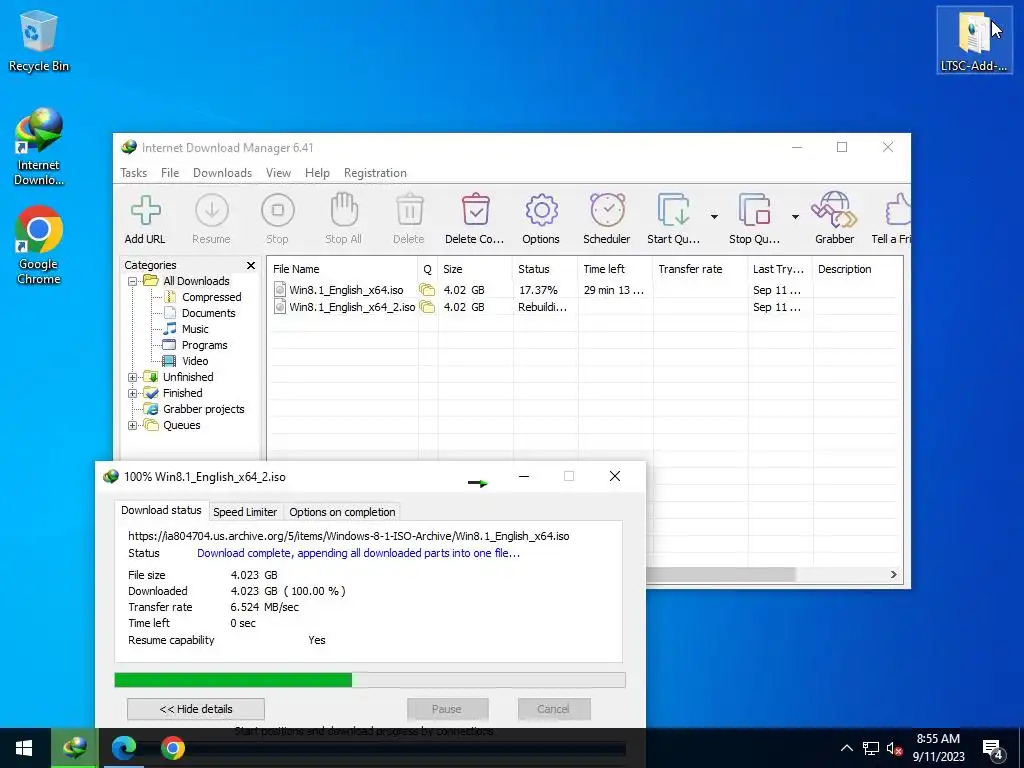Open the Scheduler clock icon

coord(607,210)
